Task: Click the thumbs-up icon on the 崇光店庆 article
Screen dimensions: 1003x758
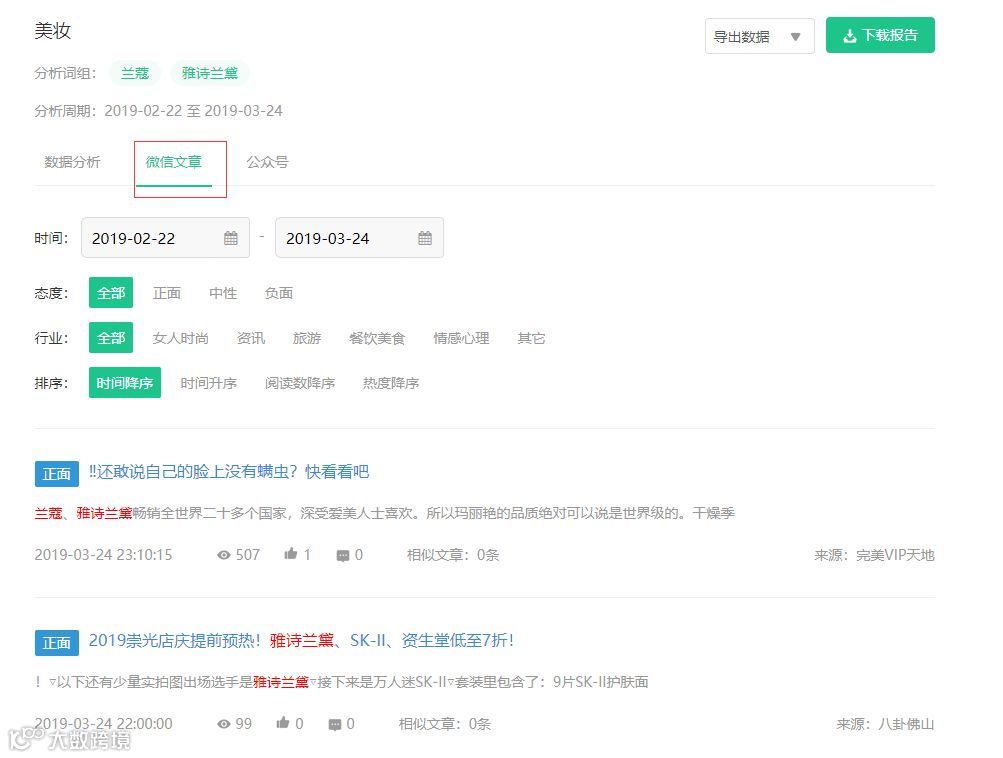Action: (x=283, y=723)
